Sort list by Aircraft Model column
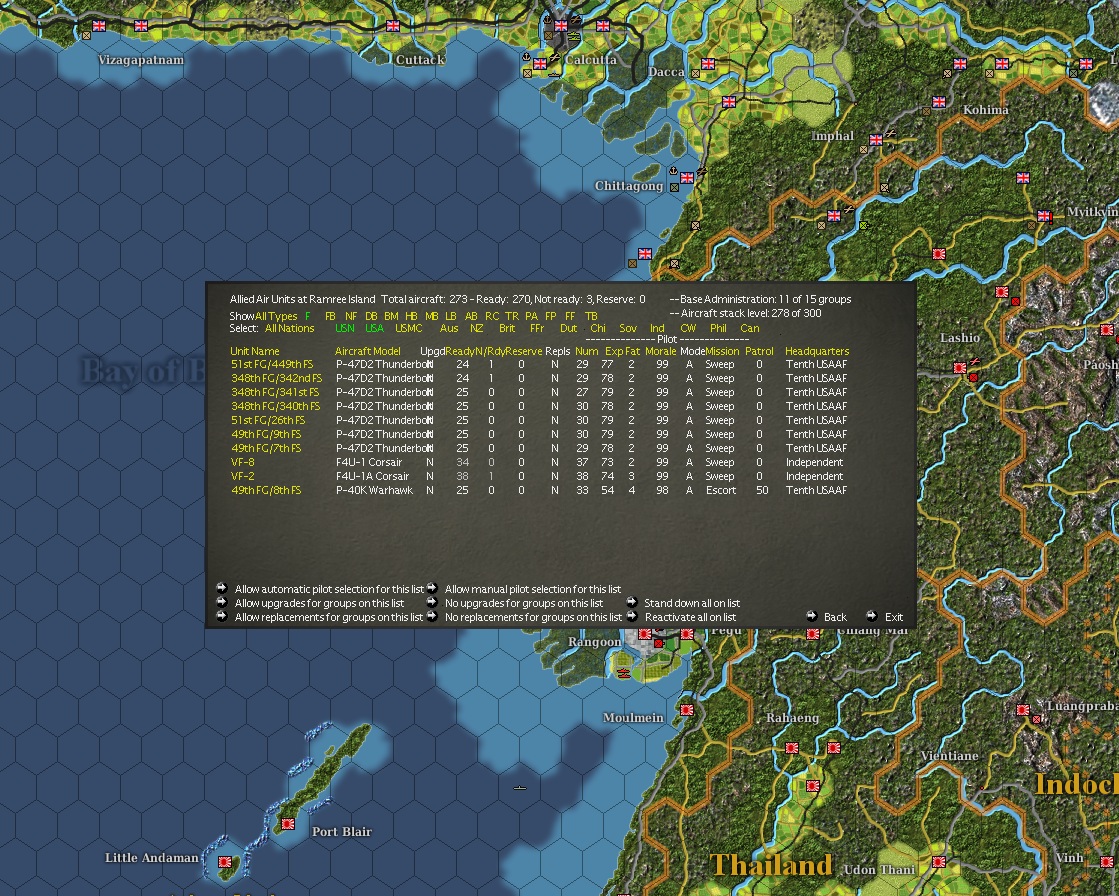This screenshot has height=896, width=1119. pos(368,351)
